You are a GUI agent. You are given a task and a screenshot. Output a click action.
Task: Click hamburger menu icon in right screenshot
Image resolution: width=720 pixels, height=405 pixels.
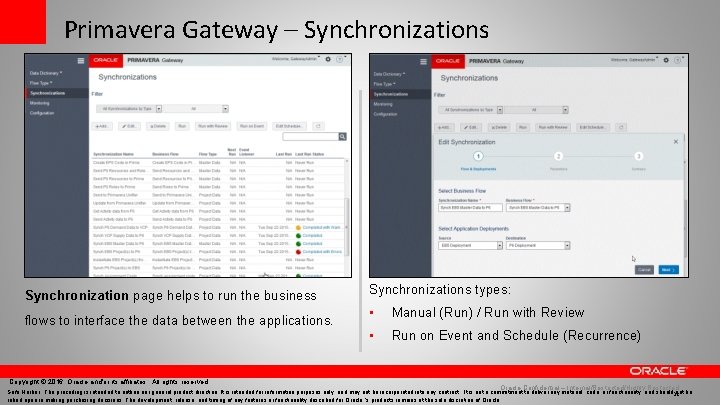tap(423, 62)
